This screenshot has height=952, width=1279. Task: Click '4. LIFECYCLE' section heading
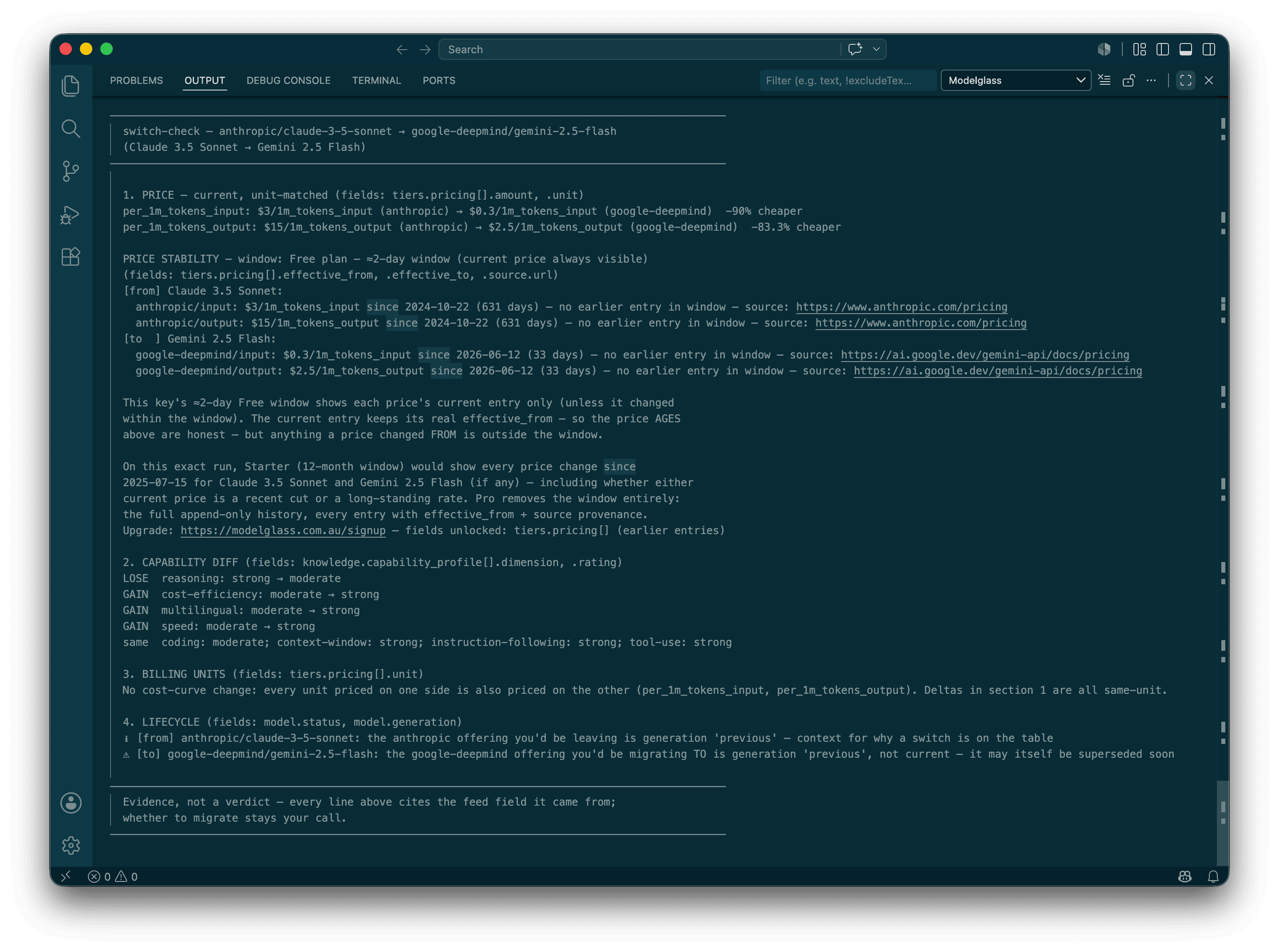click(x=292, y=721)
